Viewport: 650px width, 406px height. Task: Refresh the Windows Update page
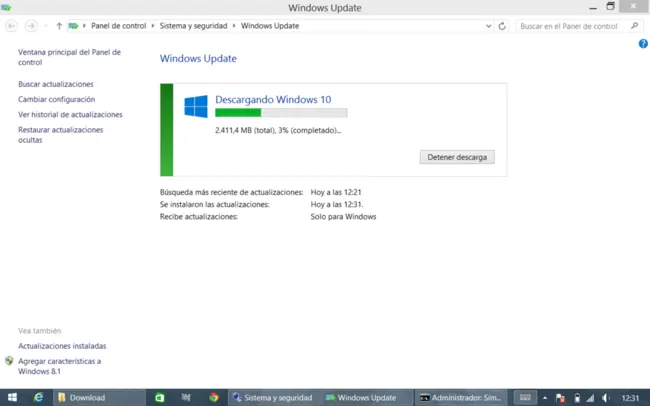coord(502,26)
